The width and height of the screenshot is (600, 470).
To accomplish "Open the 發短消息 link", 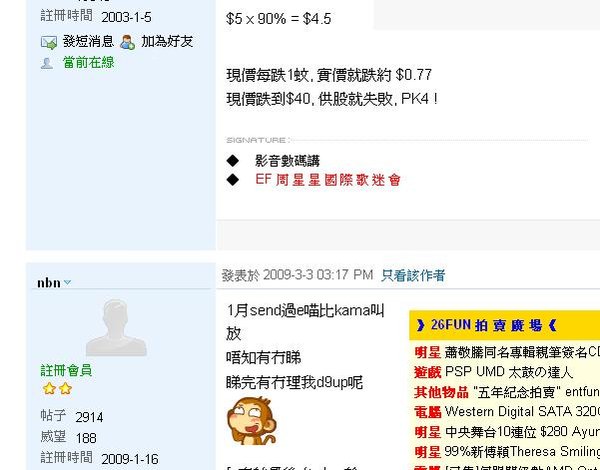I will click(x=88, y=41).
